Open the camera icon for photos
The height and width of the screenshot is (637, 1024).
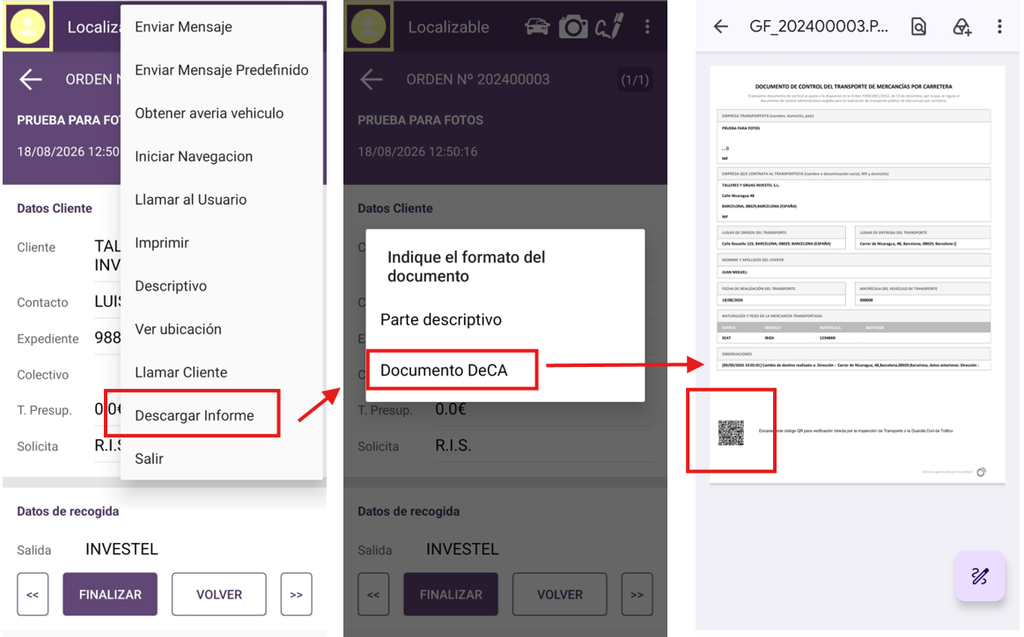(x=573, y=27)
